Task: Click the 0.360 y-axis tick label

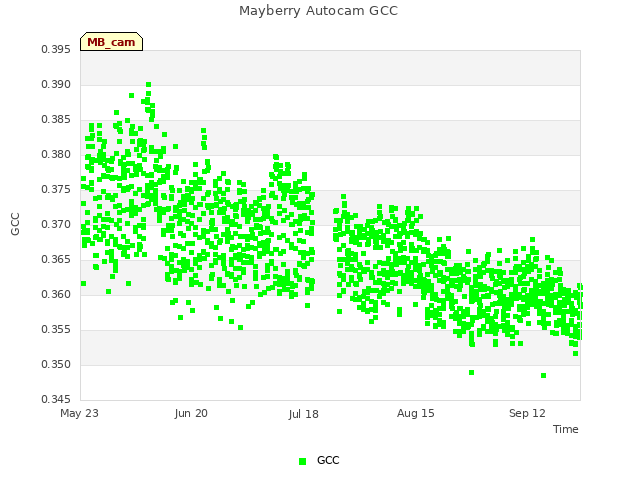Action: coord(56,294)
